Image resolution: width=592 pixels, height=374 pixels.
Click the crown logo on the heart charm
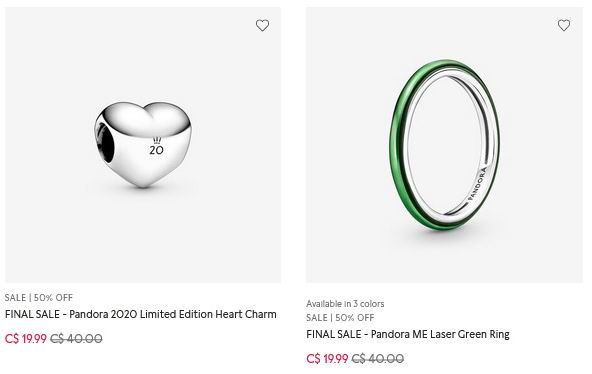tap(157, 140)
